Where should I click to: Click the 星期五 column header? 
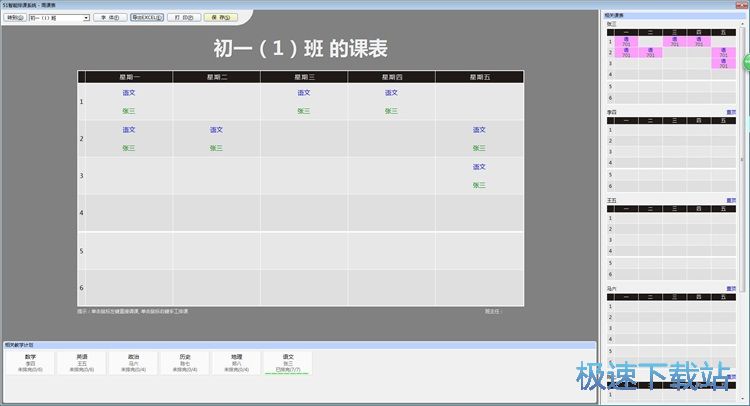[x=480, y=77]
